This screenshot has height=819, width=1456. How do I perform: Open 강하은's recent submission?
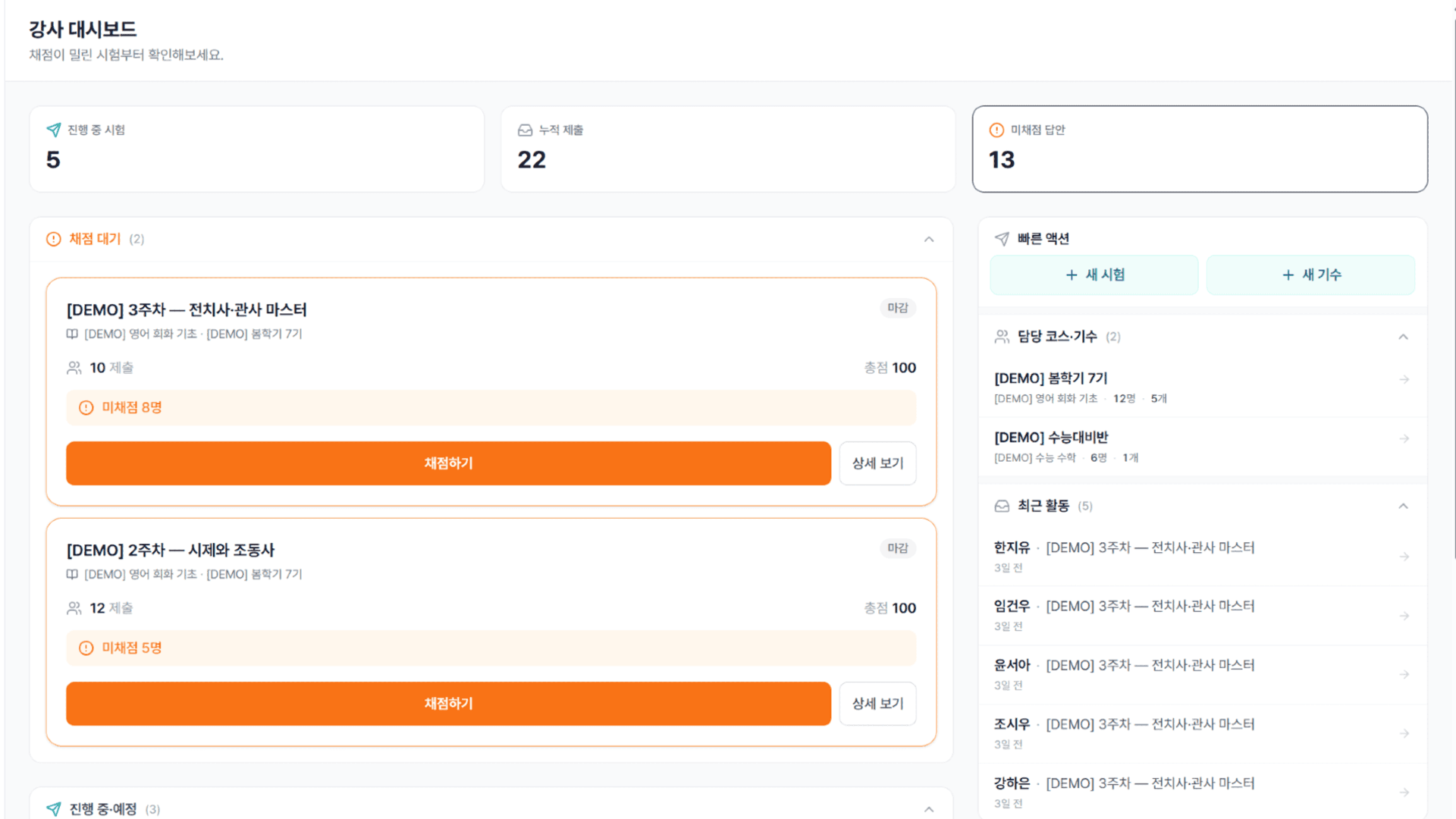pyautogui.click(x=1203, y=792)
